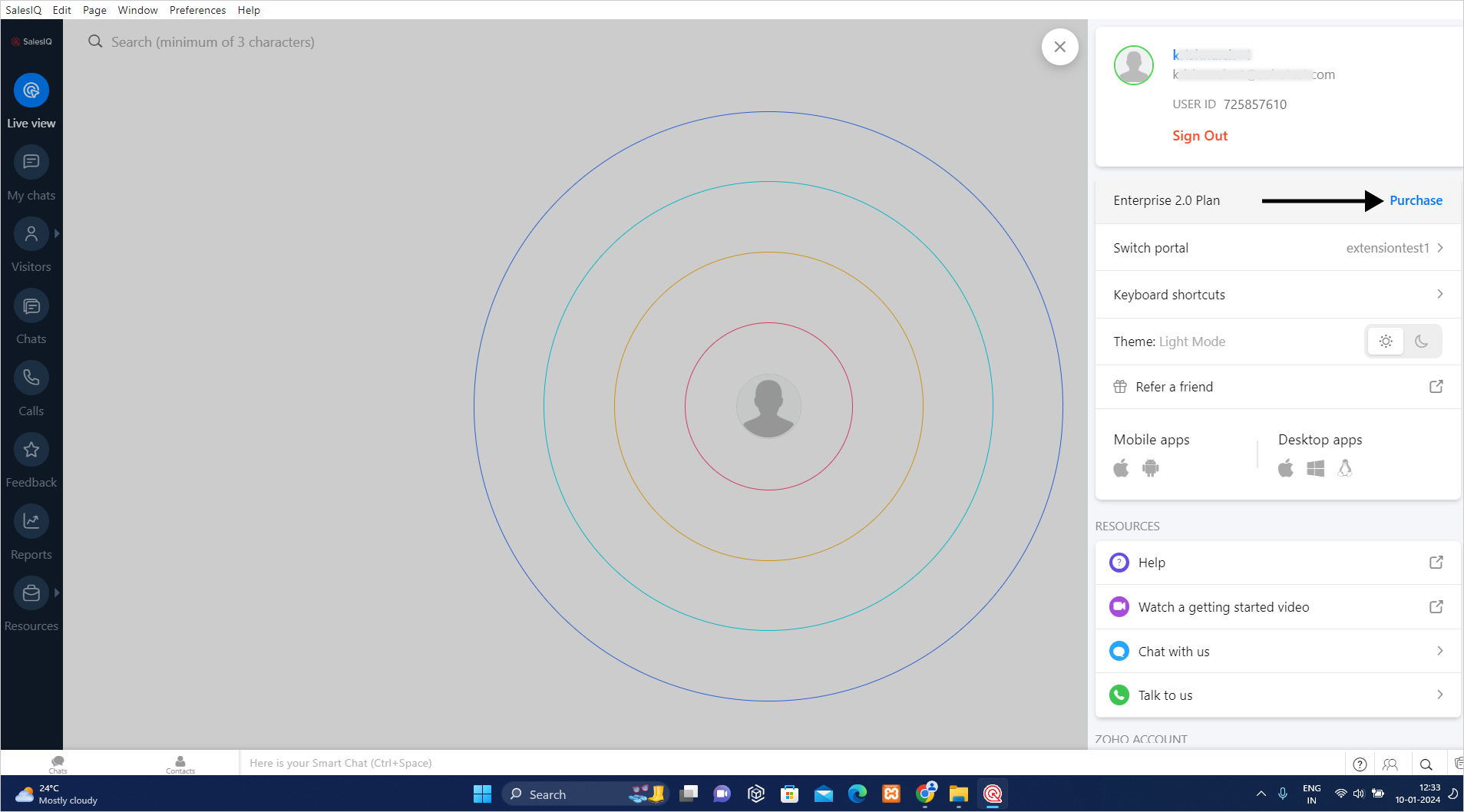Click the Windows desktop app icon
The width and height of the screenshot is (1464, 812).
pos(1315,468)
